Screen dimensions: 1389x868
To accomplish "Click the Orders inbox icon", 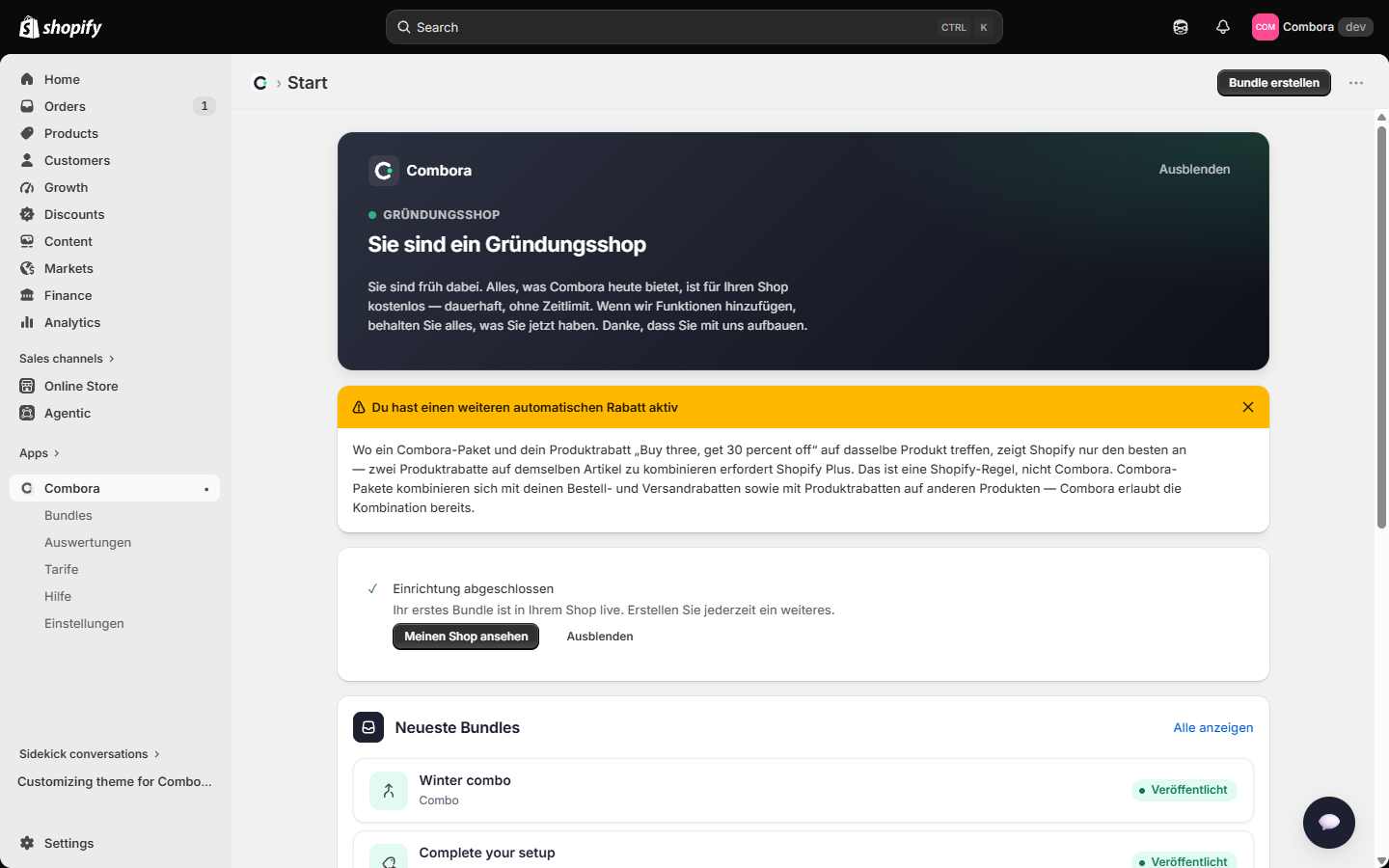I will 27,106.
